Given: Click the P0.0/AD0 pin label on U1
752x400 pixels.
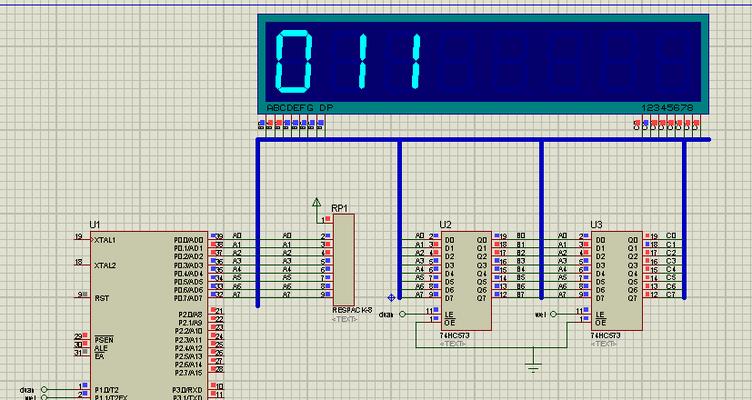Looking at the screenshot, I should 188,239.
